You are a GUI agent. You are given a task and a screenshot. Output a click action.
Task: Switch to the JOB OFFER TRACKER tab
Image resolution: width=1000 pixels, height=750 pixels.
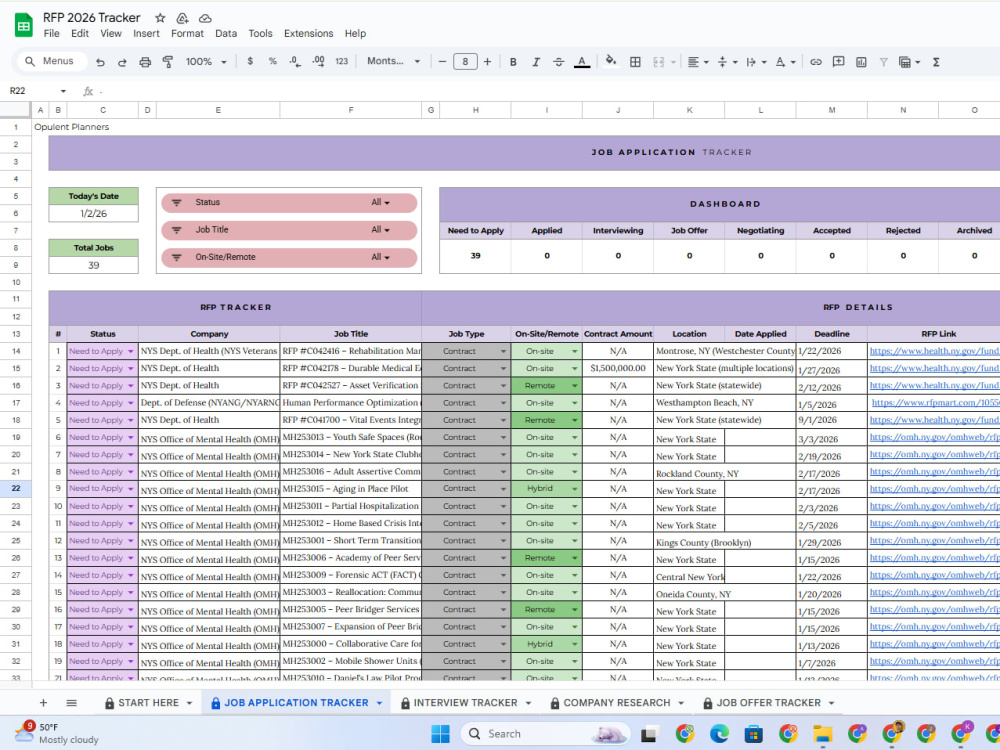[768, 703]
